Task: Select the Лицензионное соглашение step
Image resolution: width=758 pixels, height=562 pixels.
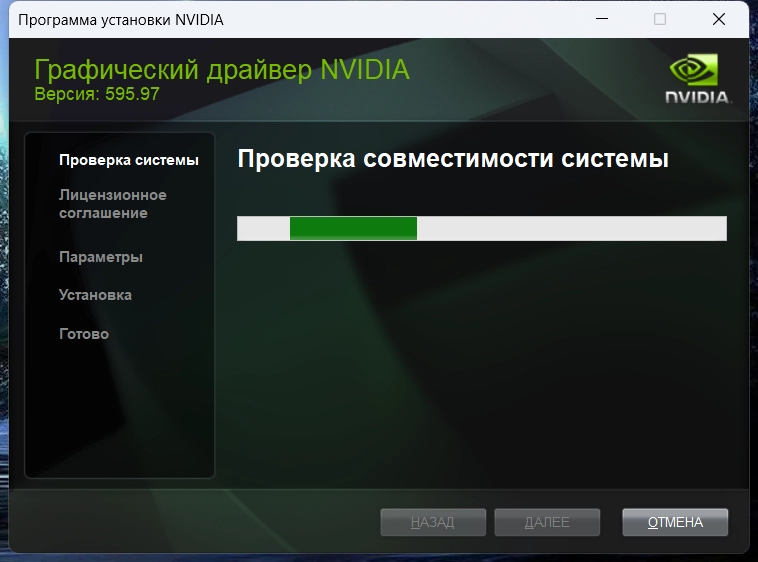Action: (113, 204)
